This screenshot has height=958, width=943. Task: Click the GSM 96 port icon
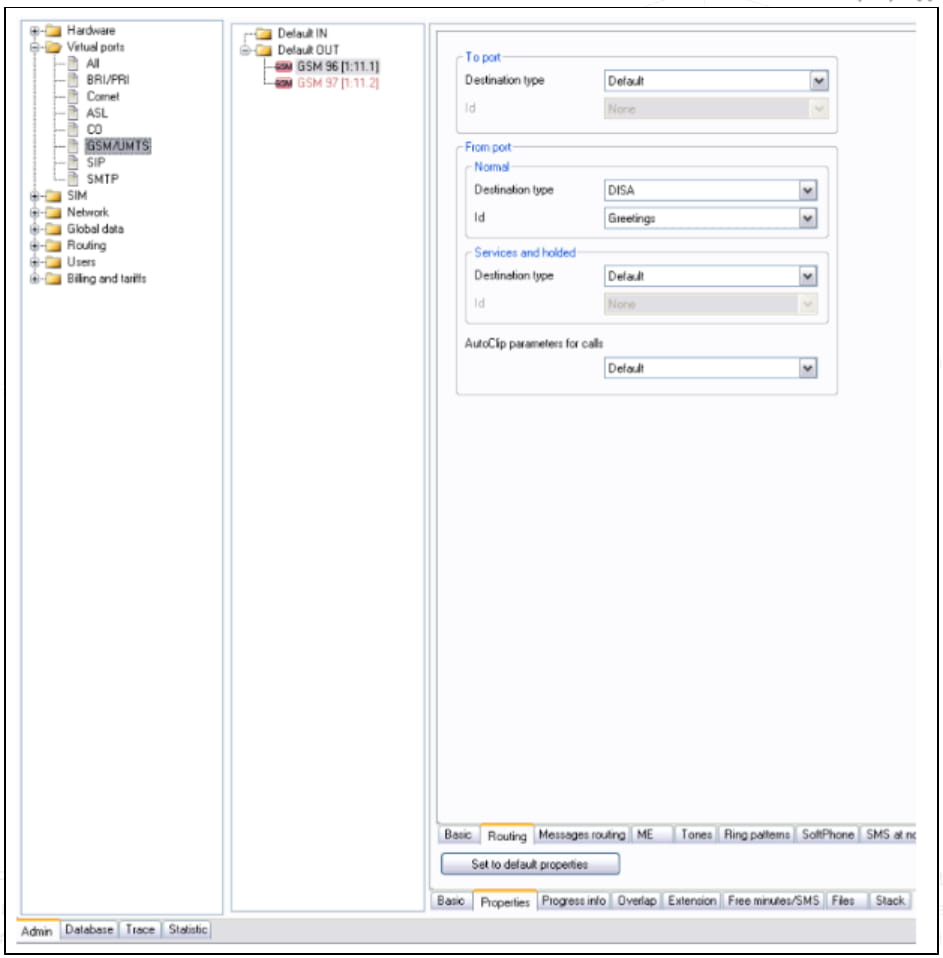coord(284,67)
